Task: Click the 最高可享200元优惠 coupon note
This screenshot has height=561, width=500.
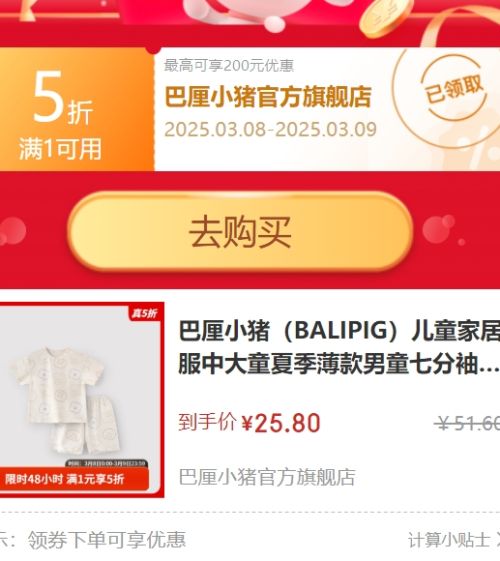Action: coord(229,65)
